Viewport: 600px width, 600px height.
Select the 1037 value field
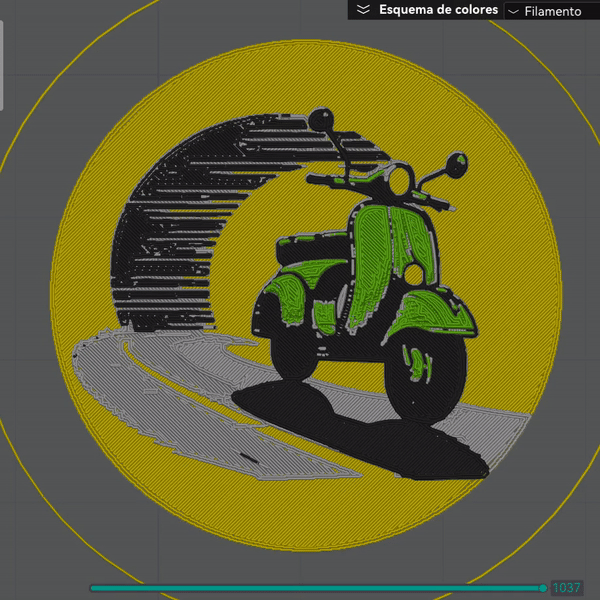click(566, 588)
